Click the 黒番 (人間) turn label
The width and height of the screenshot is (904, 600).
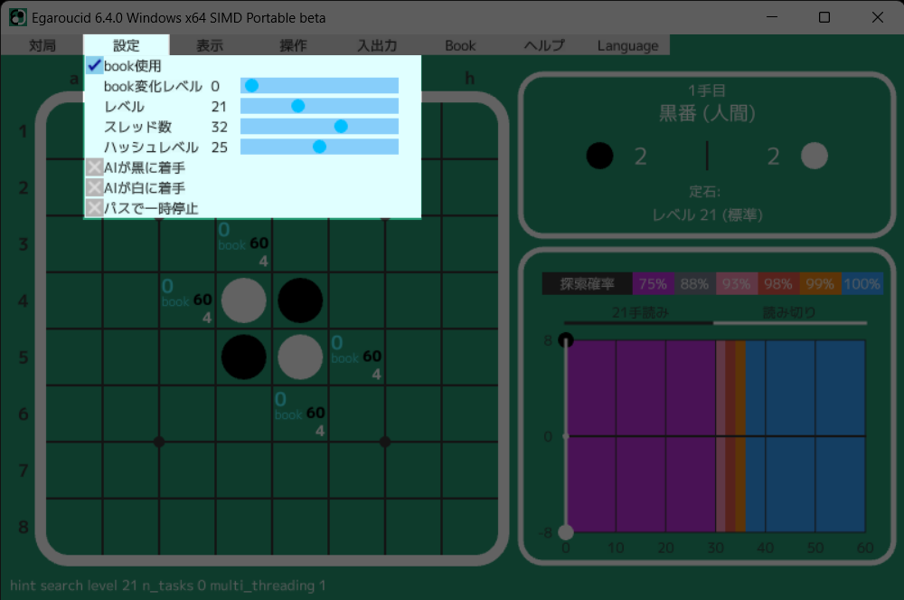pos(707,114)
